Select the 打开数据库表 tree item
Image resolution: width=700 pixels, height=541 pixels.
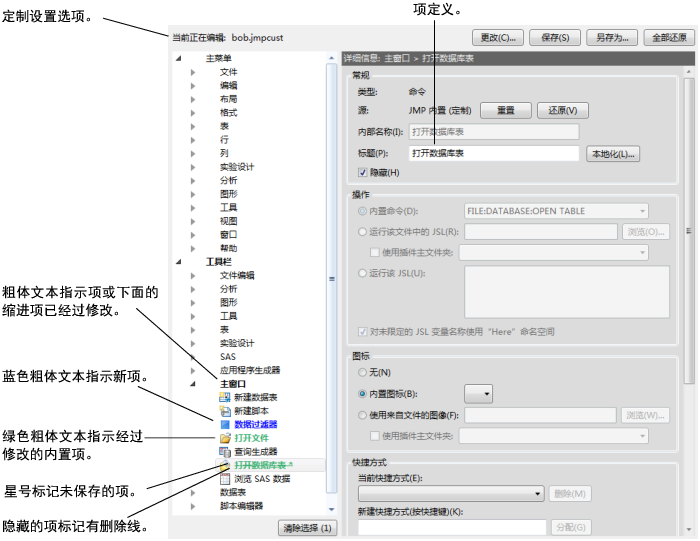point(263,465)
